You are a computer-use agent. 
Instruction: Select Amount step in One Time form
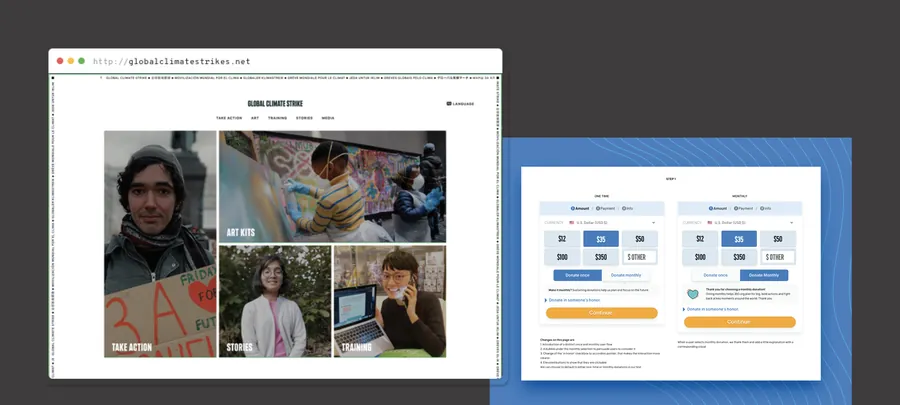(579, 208)
